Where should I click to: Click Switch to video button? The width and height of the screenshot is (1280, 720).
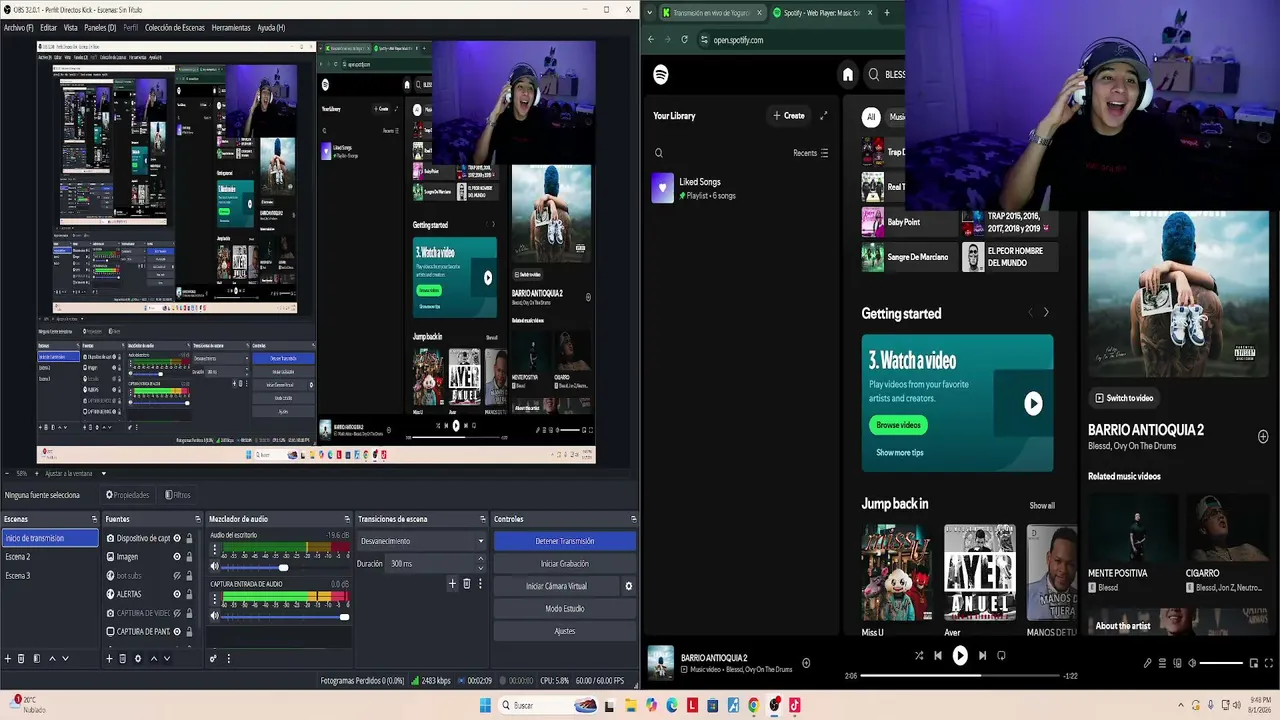(x=1124, y=398)
